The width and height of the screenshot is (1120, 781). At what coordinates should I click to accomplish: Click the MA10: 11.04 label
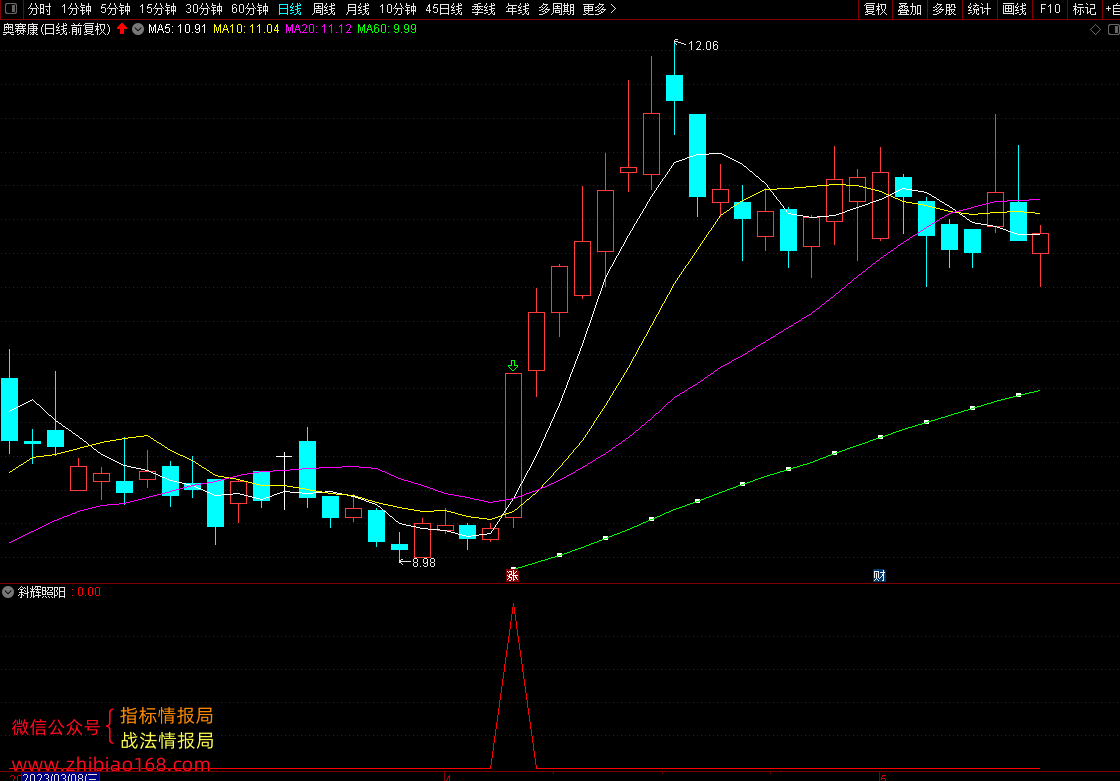point(246,29)
